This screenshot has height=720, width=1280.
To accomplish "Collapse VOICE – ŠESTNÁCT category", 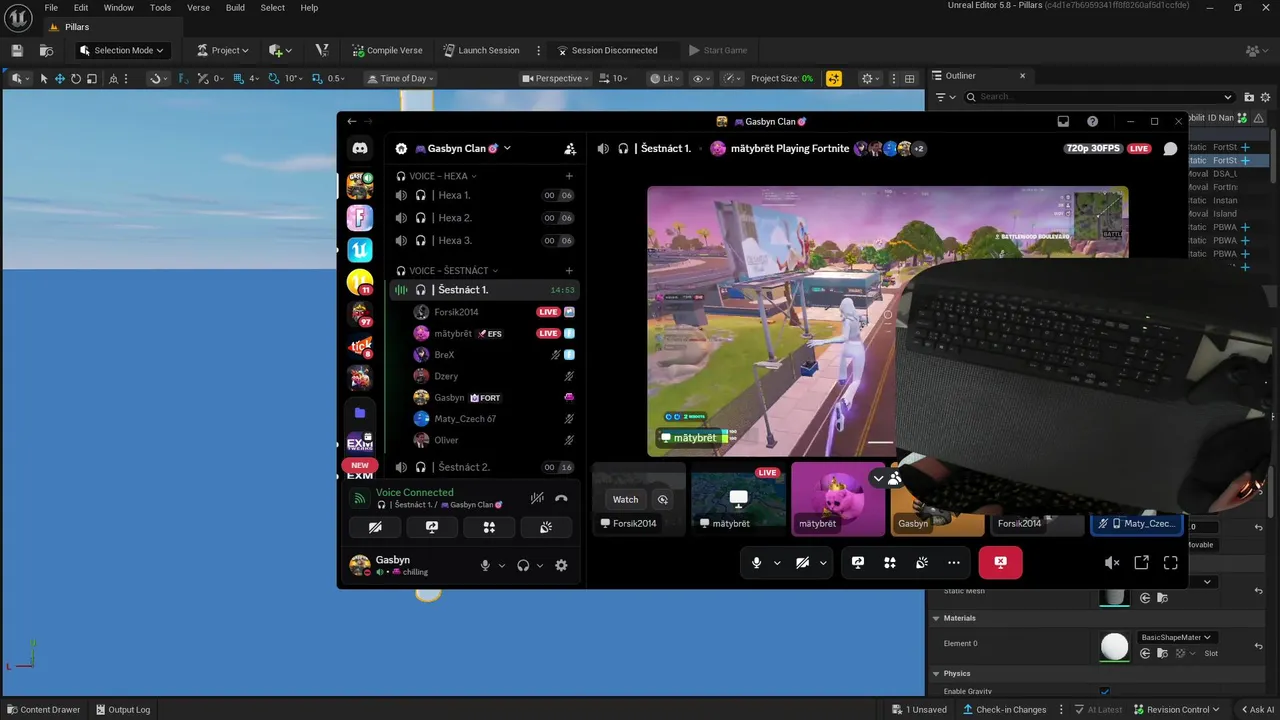I will click(x=447, y=270).
